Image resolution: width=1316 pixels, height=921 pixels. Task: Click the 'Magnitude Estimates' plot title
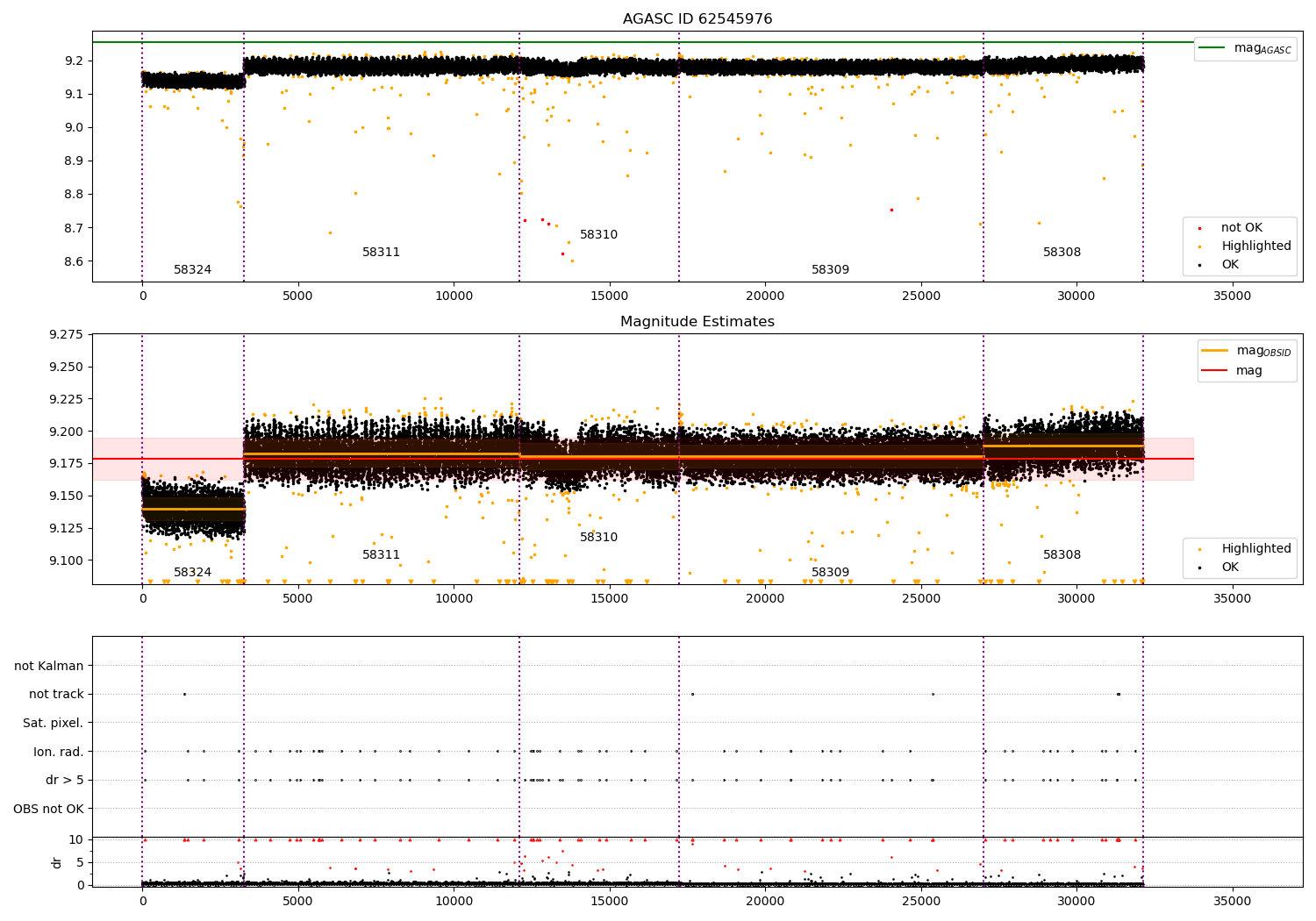697,322
